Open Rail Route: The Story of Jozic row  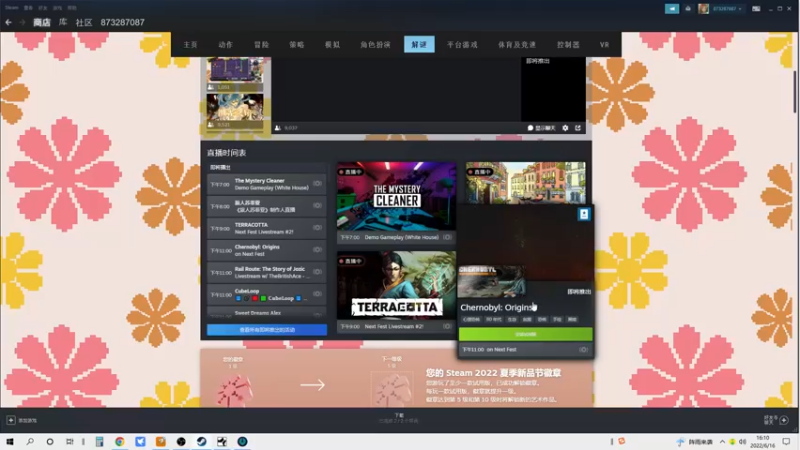tap(266, 272)
